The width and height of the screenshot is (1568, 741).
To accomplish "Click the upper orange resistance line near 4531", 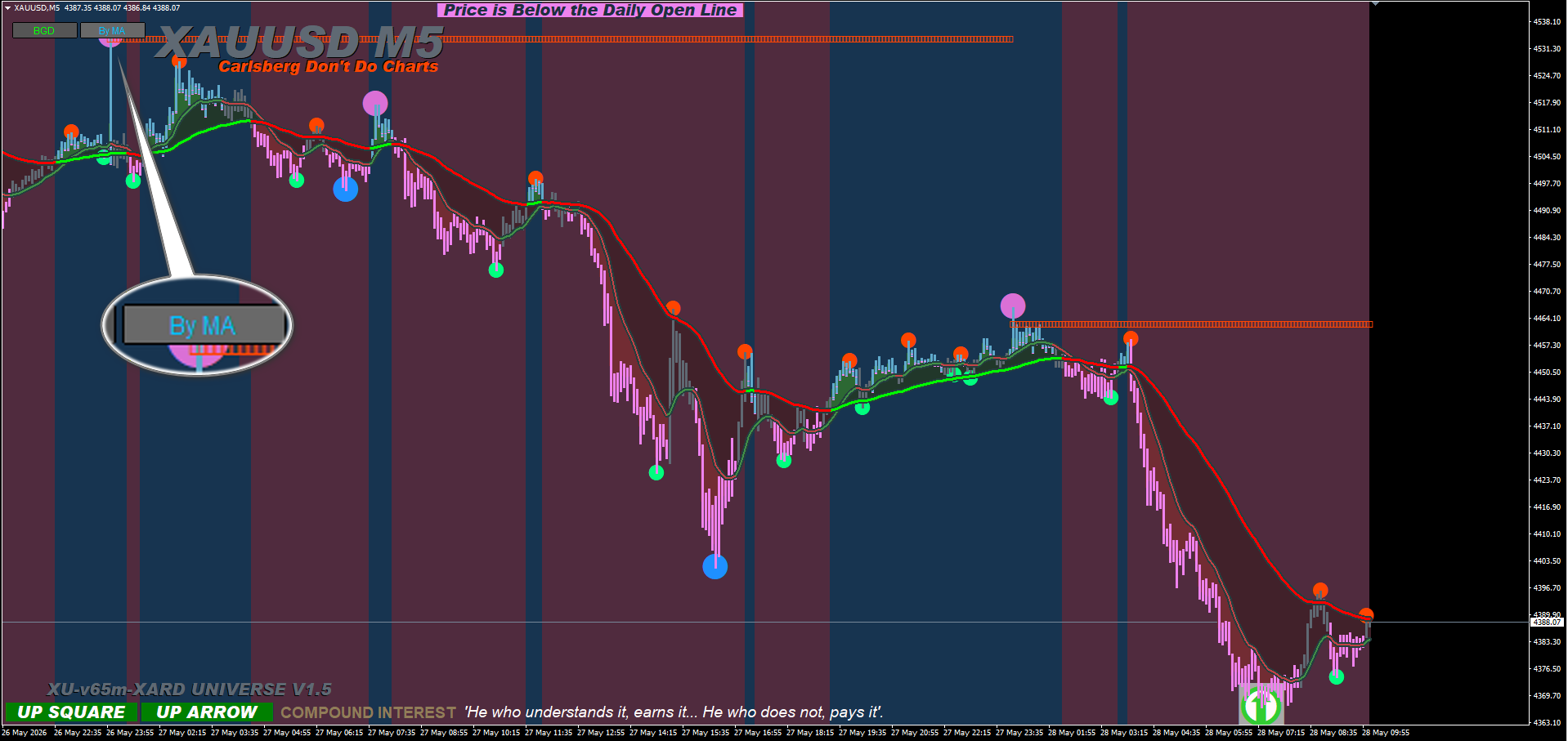I will pos(564,38).
